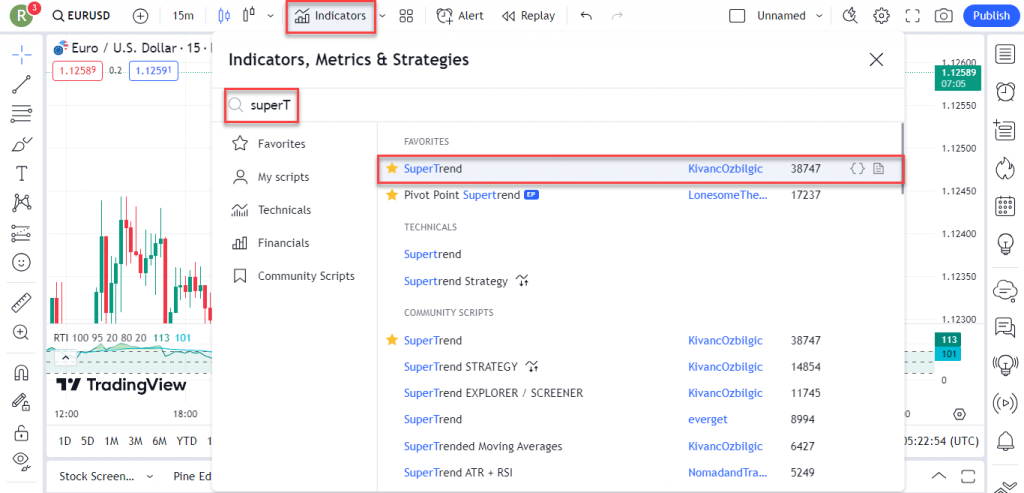Toggle the Unnamed layout checkbox square
1024x493 pixels.
click(737, 16)
